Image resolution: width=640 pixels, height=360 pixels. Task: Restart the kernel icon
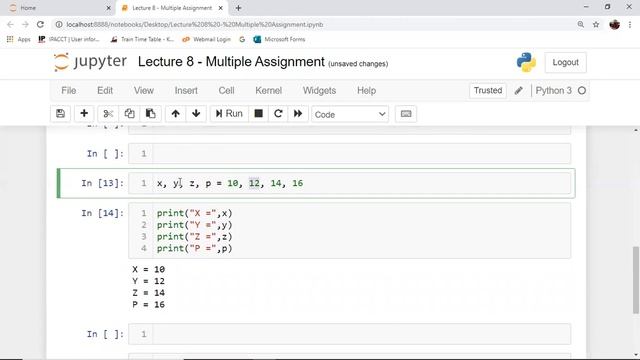[x=278, y=114]
